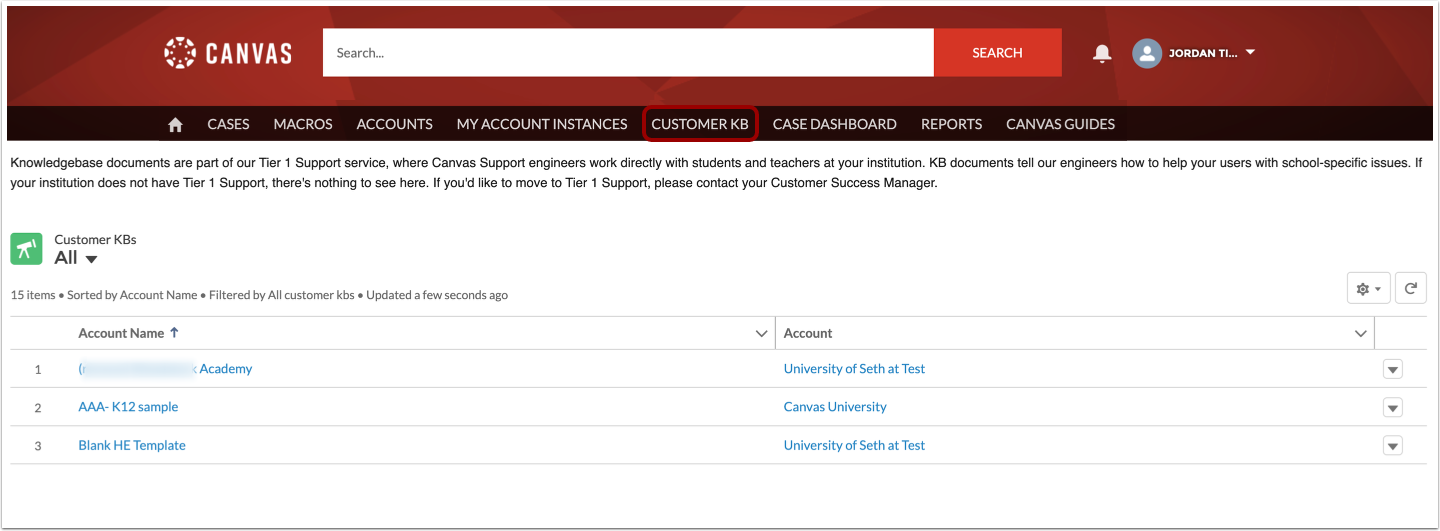
Task: Open AAA- K12 sample link
Action: coord(128,407)
